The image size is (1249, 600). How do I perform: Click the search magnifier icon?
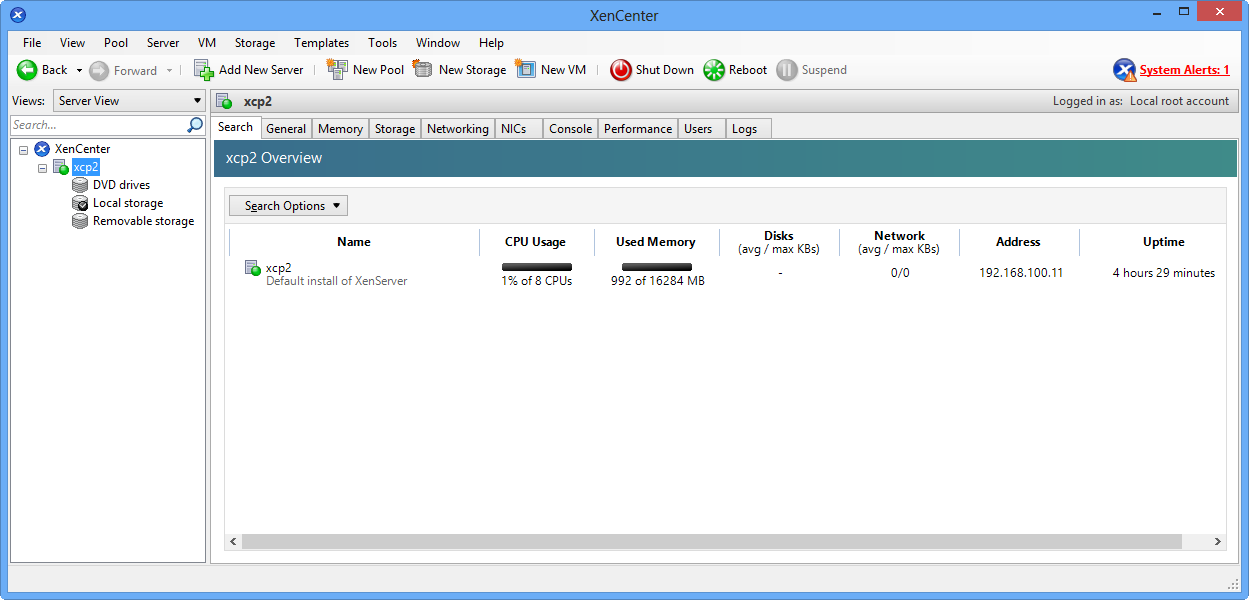(195, 125)
